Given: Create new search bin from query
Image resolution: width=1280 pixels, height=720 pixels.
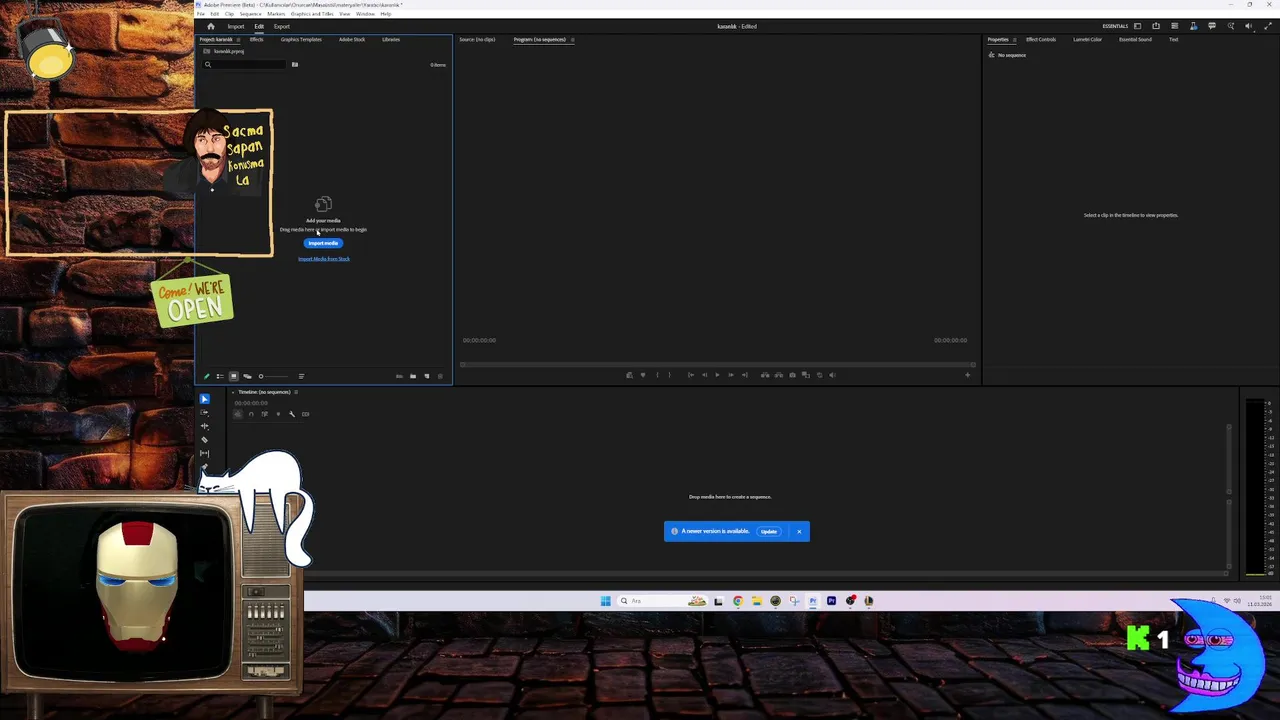Looking at the screenshot, I should point(295,64).
